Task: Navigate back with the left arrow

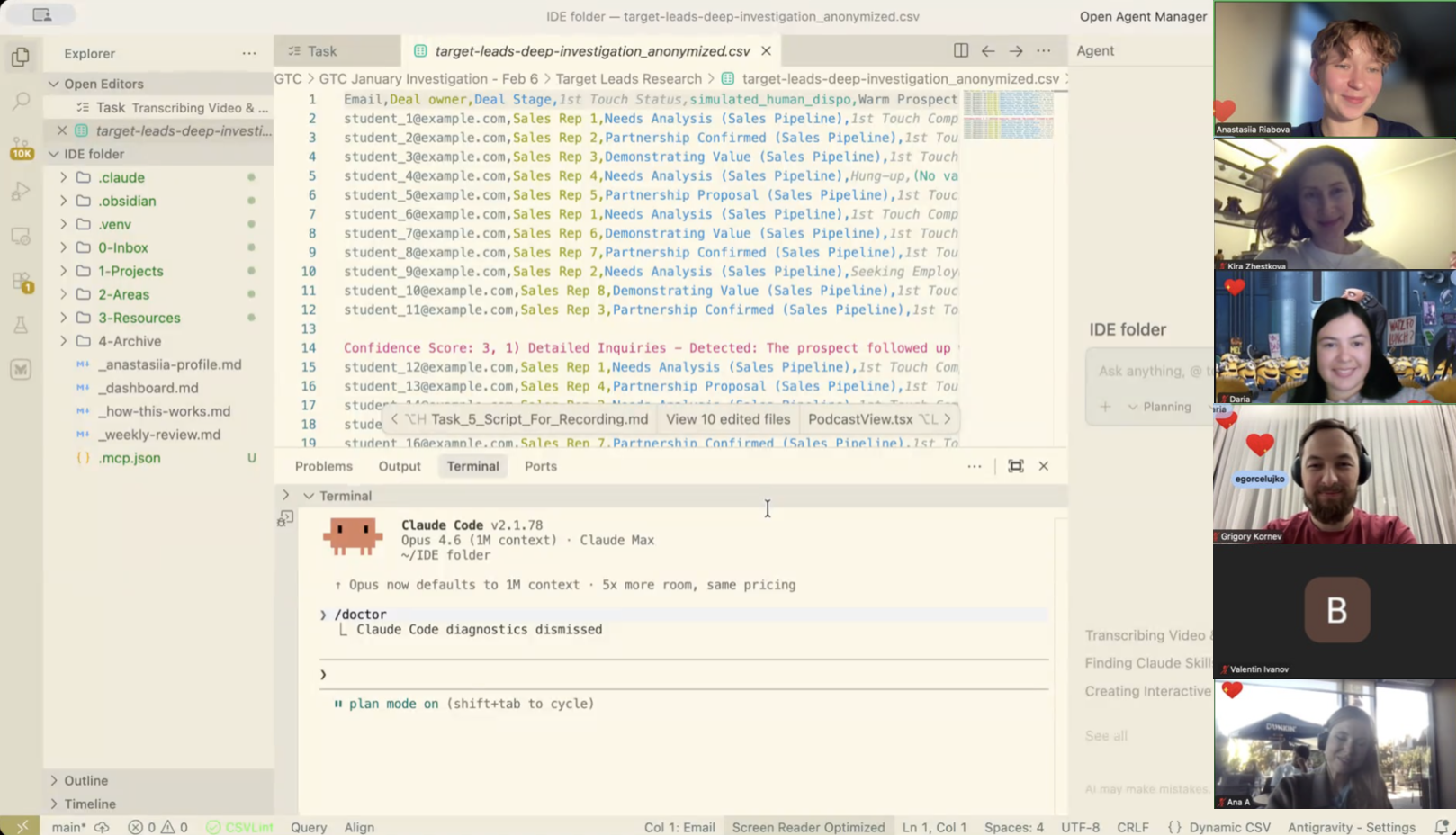Action: 988,50
